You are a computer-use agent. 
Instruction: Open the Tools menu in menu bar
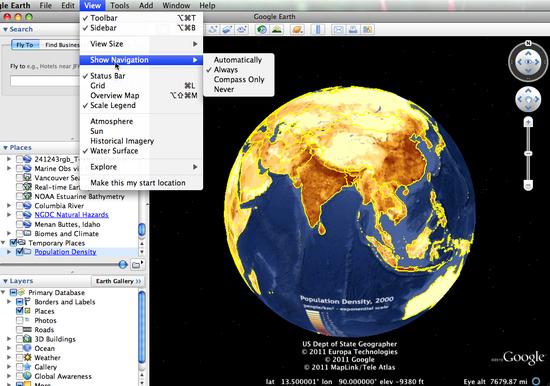120,6
